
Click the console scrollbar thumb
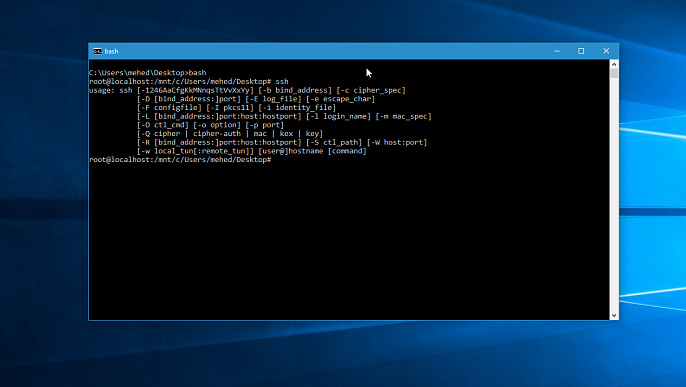tap(614, 73)
